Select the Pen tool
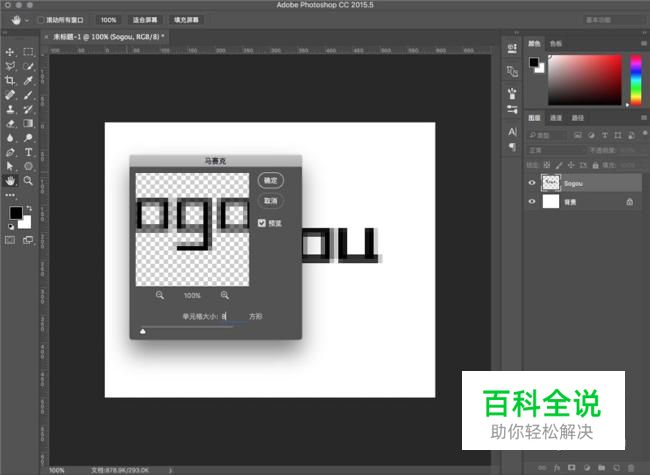Screen dimensions: 650x475 click(10, 152)
